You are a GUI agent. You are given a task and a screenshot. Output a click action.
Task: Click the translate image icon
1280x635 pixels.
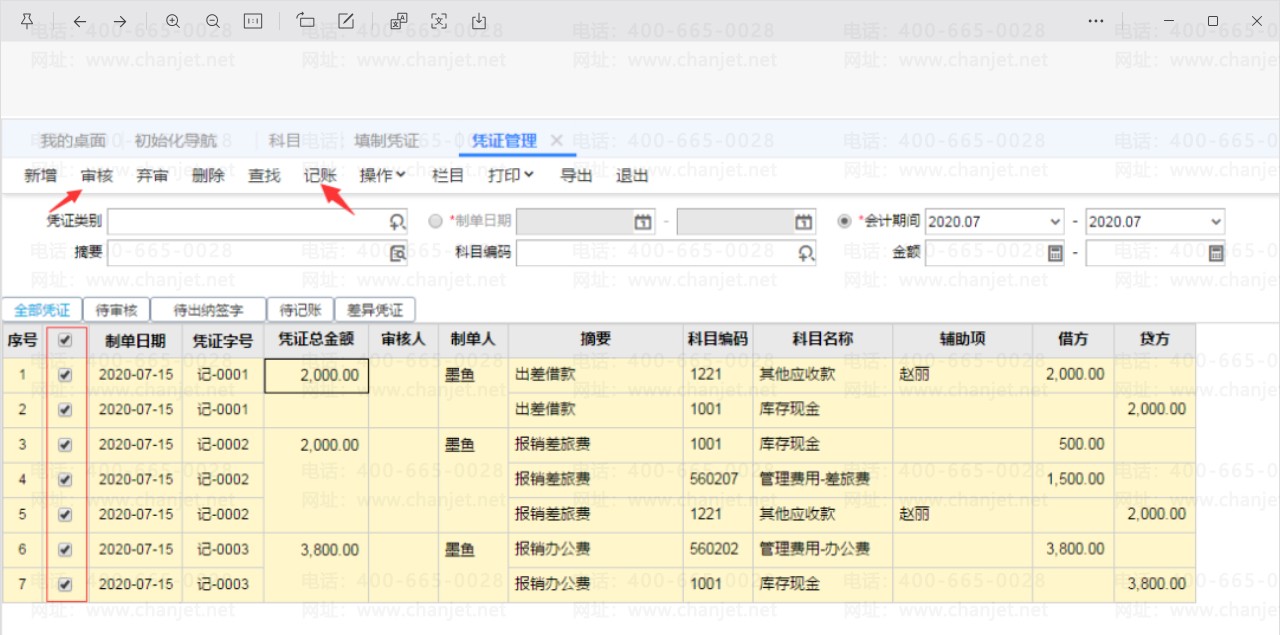(x=399, y=21)
